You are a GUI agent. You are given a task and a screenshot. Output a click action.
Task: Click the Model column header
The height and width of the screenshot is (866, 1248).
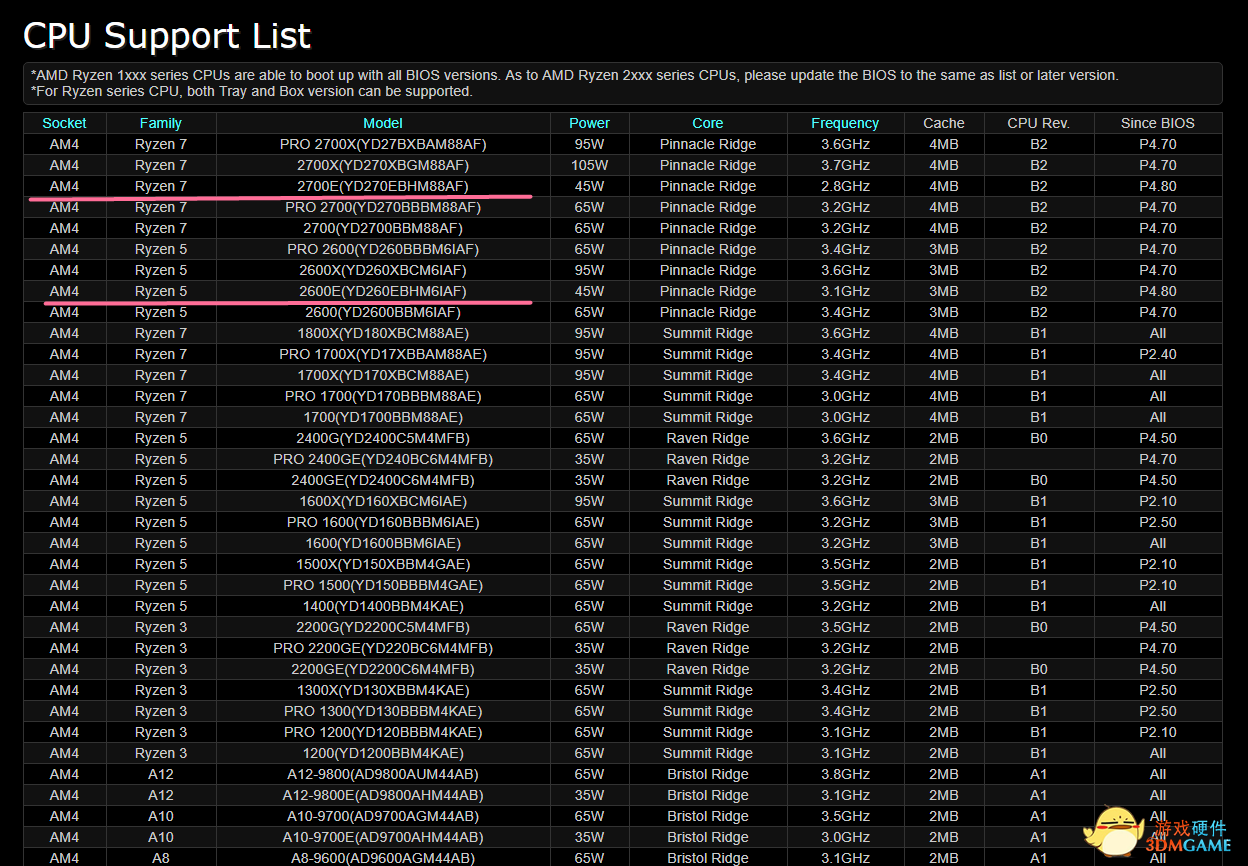pos(383,123)
